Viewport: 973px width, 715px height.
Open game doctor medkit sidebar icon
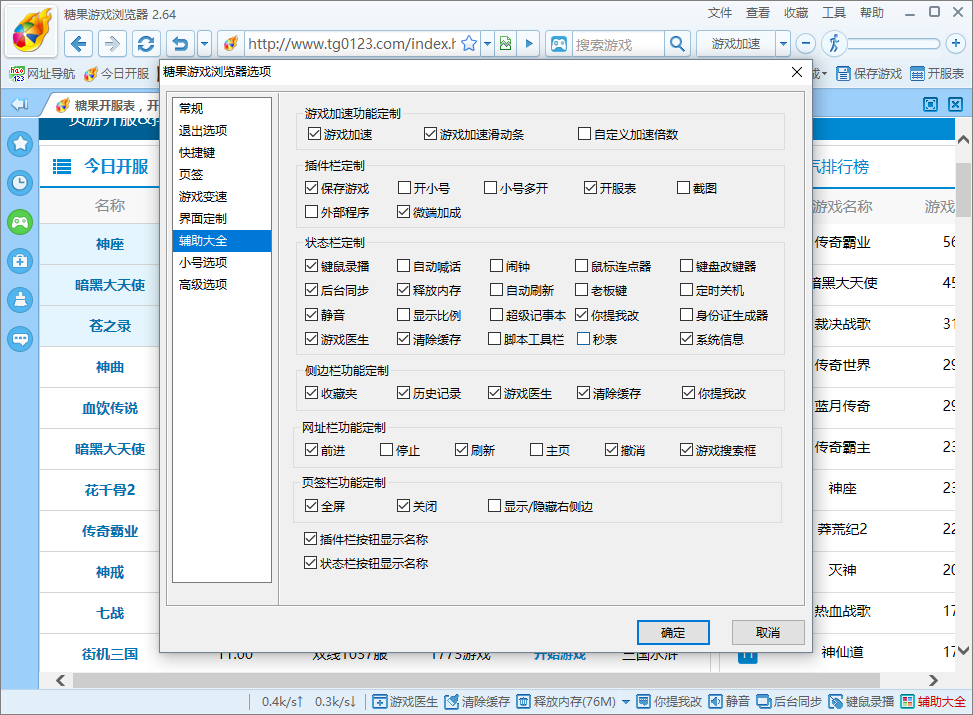[x=20, y=261]
